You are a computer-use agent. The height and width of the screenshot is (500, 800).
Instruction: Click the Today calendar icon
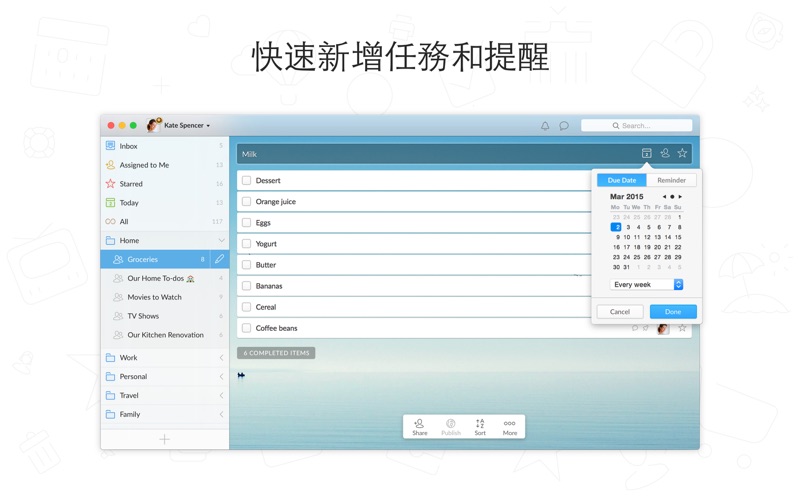tap(110, 203)
